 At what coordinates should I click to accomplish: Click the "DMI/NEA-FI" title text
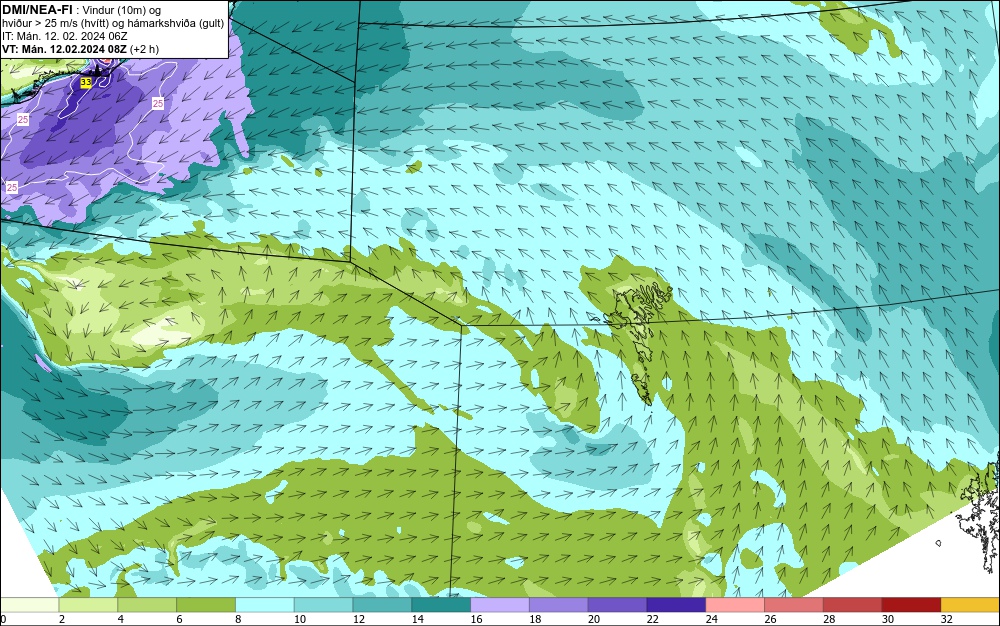(37, 9)
